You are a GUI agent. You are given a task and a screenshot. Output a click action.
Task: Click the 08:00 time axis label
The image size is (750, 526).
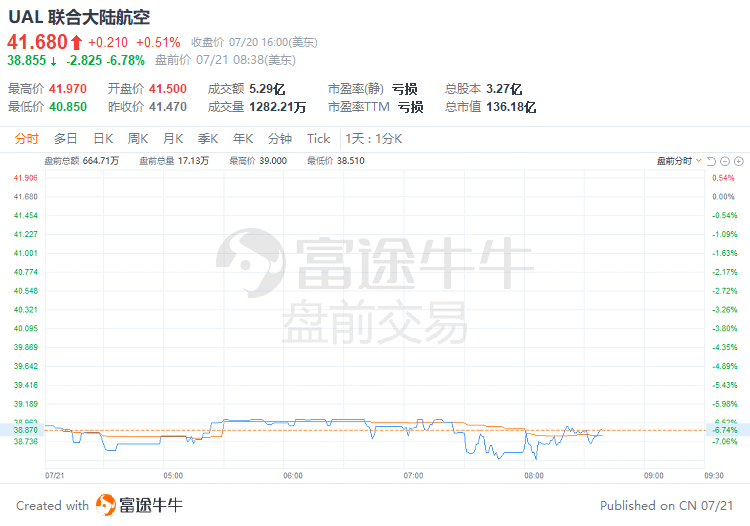[534, 475]
